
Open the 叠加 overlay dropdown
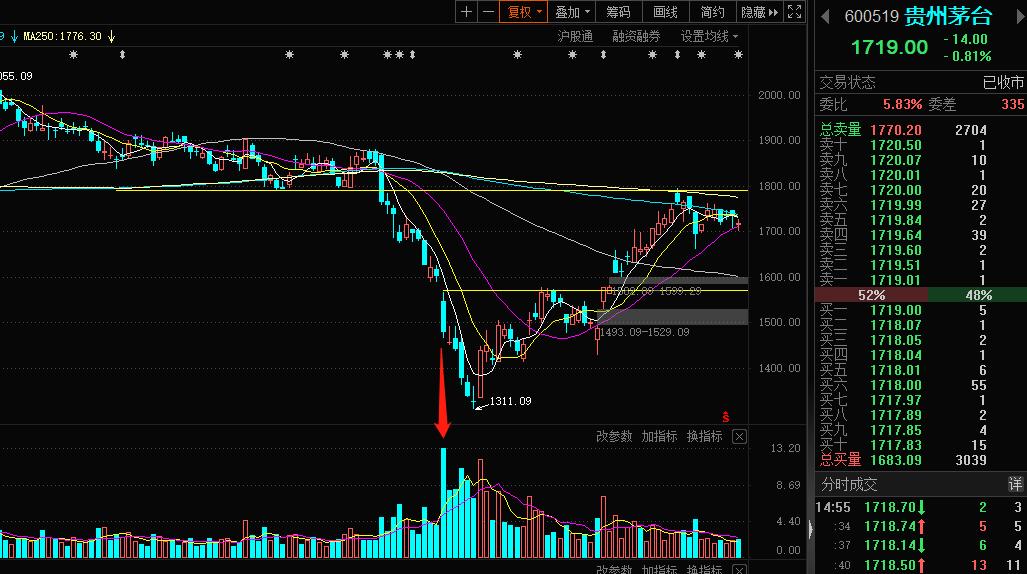(572, 12)
